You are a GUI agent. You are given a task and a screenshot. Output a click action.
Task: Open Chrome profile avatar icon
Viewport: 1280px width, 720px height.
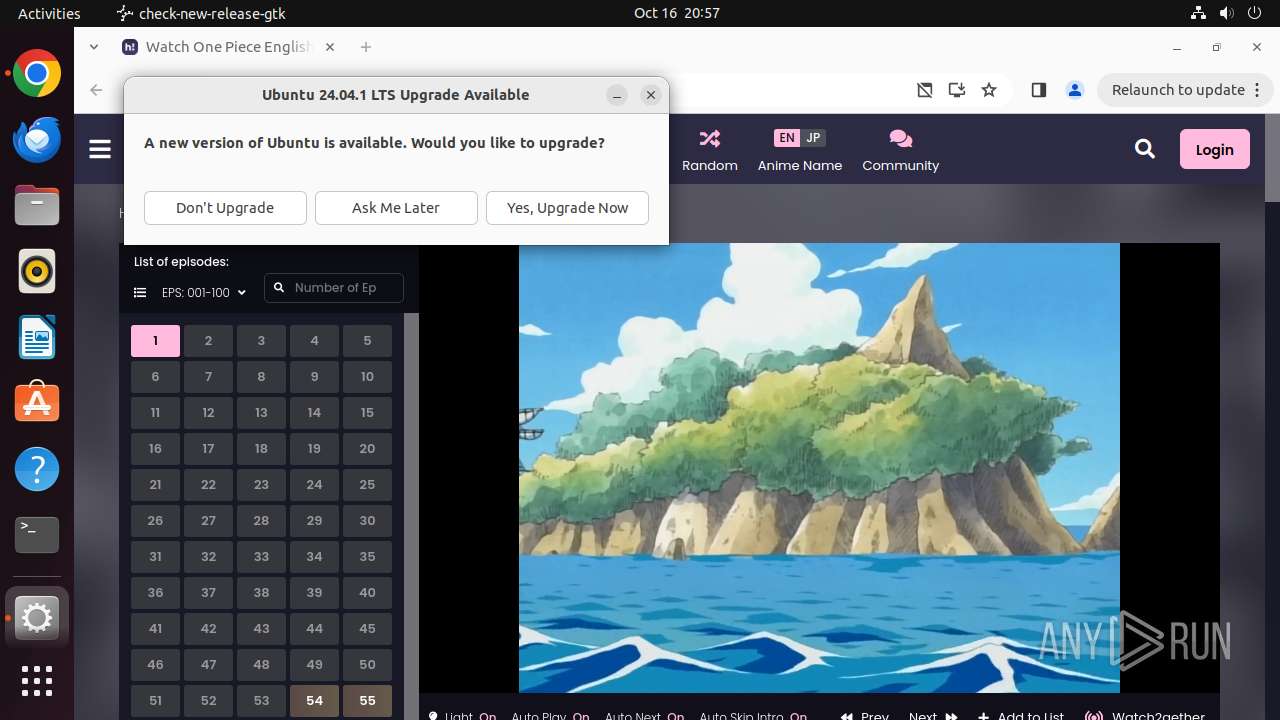[1075, 90]
